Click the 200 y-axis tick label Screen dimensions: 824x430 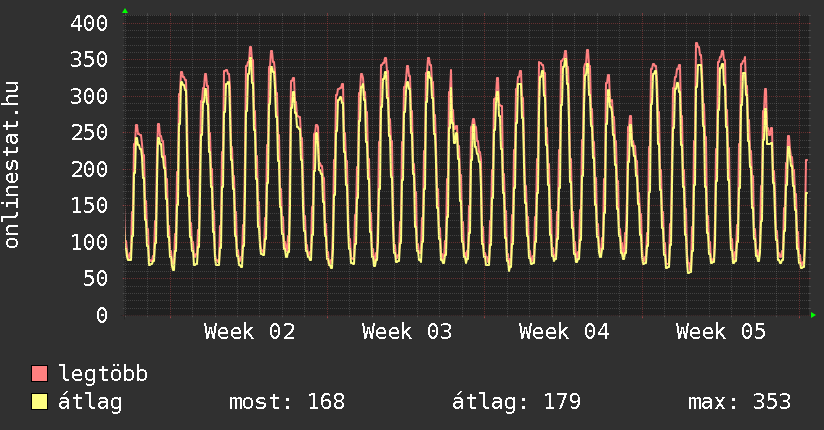(90, 169)
